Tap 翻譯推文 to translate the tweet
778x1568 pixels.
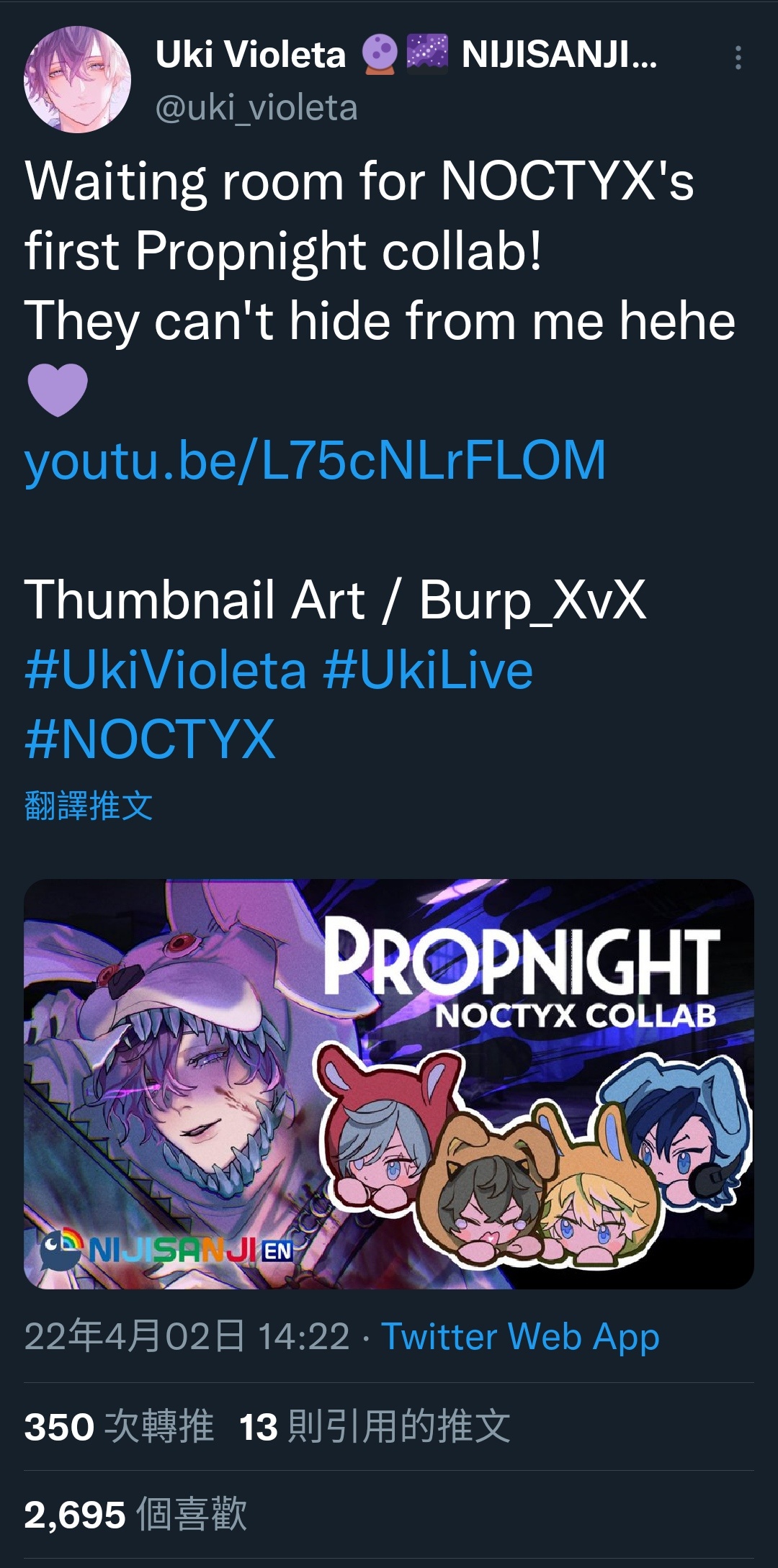[x=89, y=806]
